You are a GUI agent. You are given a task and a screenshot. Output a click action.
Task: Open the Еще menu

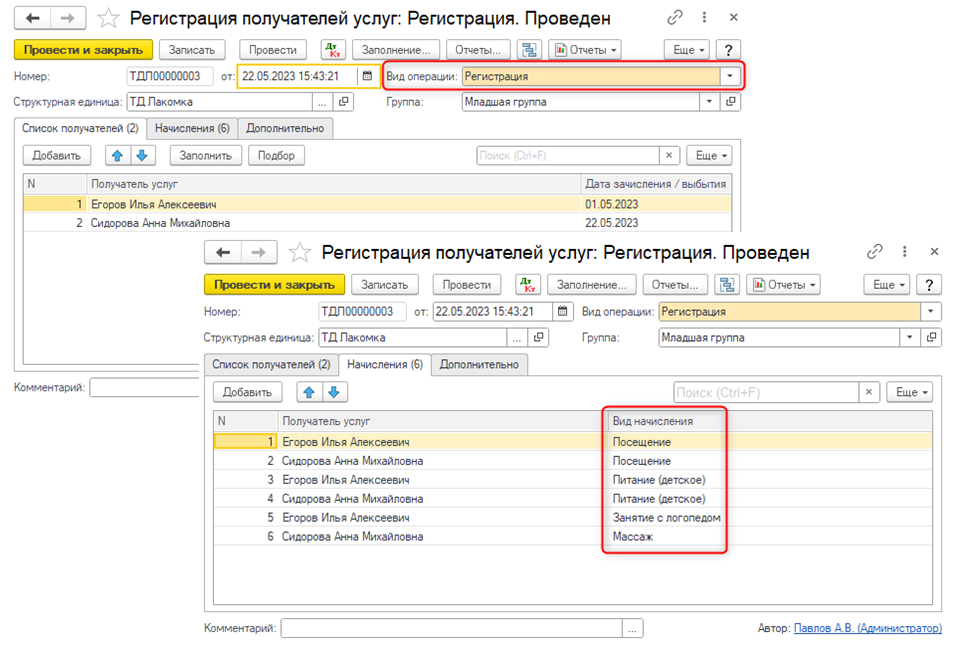click(x=888, y=285)
